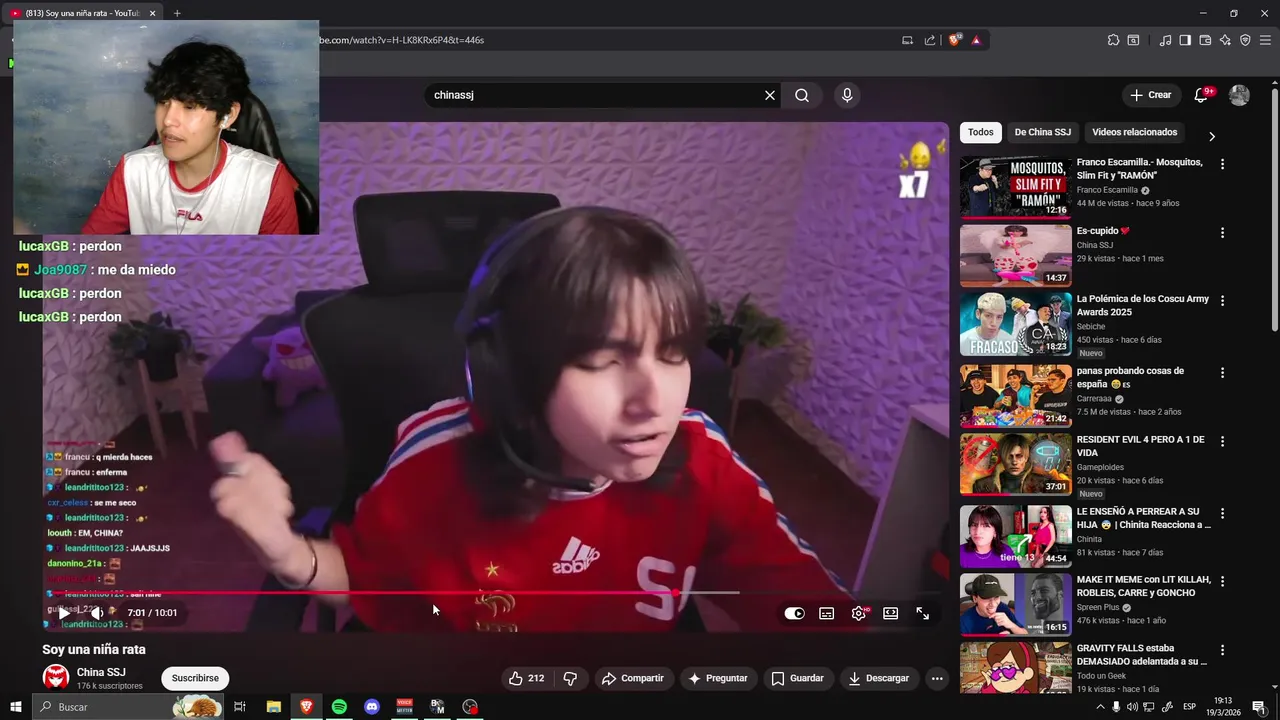The image size is (1280, 720).
Task: Dislike the video
Action: [570, 678]
